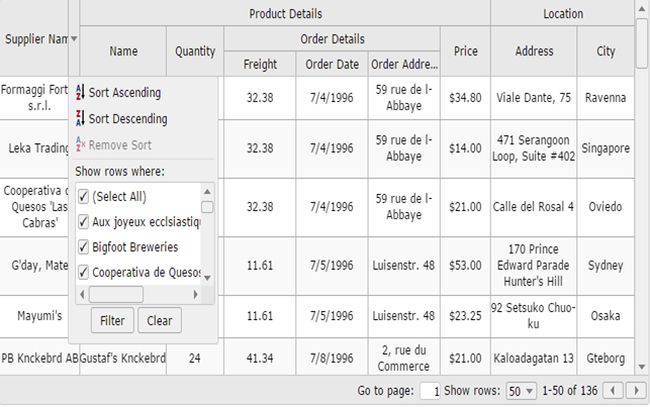Click the Supplier Name column header
The image size is (650, 407).
coord(35,39)
